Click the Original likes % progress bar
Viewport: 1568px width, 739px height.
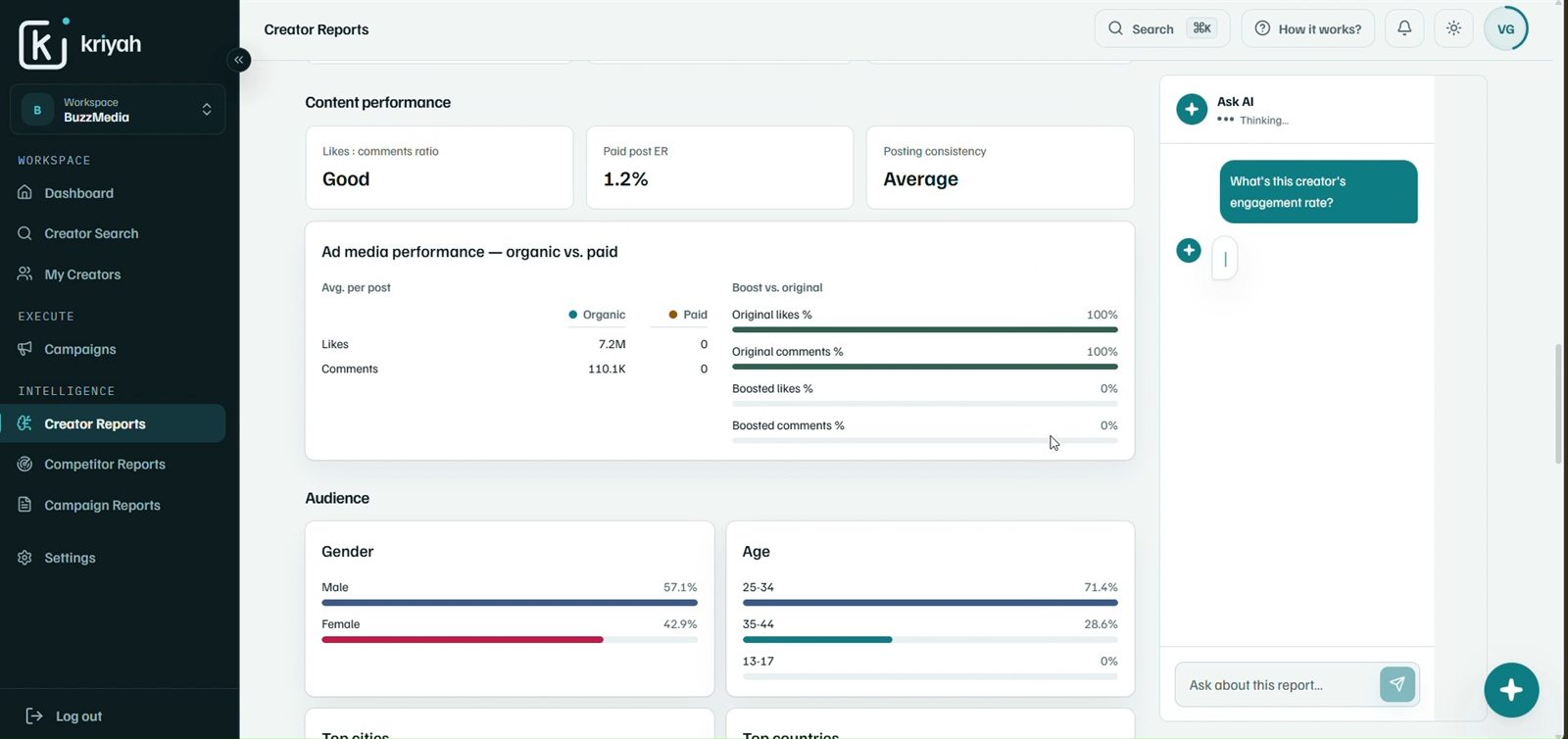point(924,329)
